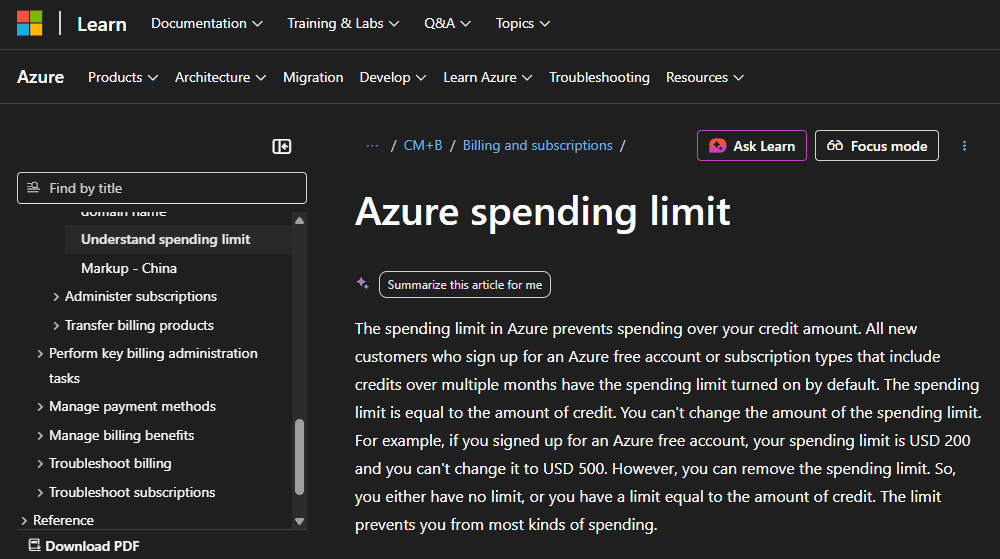Click the sparkle icon beside Summarize
This screenshot has height=559, width=1000.
tap(362, 284)
